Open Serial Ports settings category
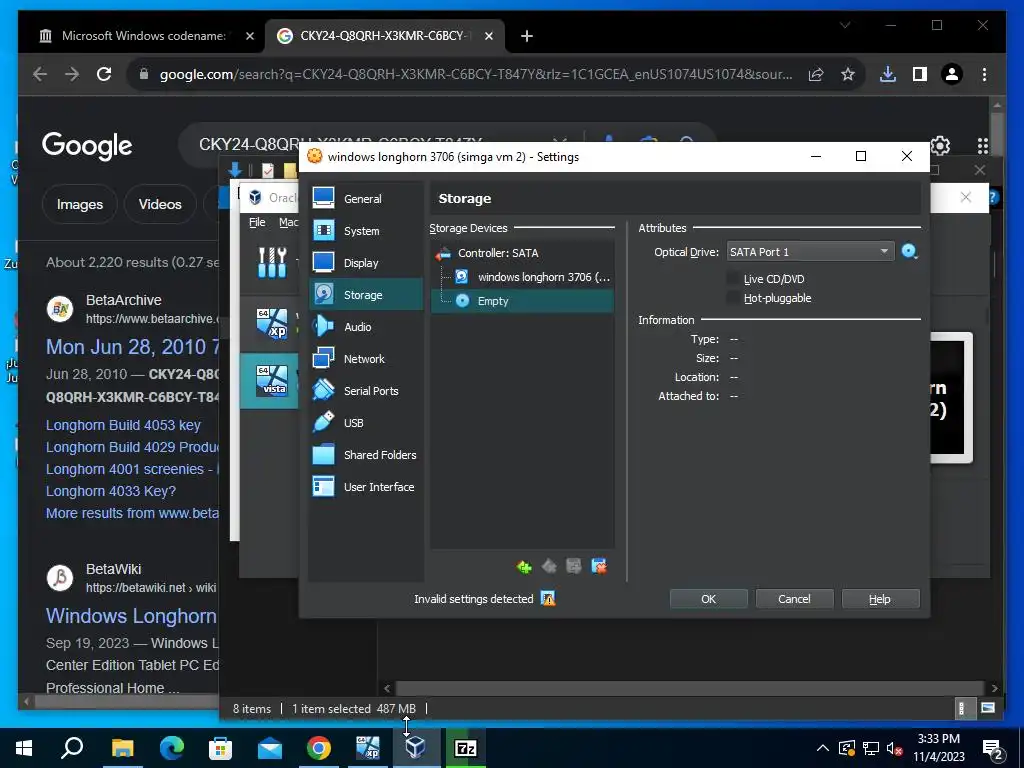 tap(366, 391)
